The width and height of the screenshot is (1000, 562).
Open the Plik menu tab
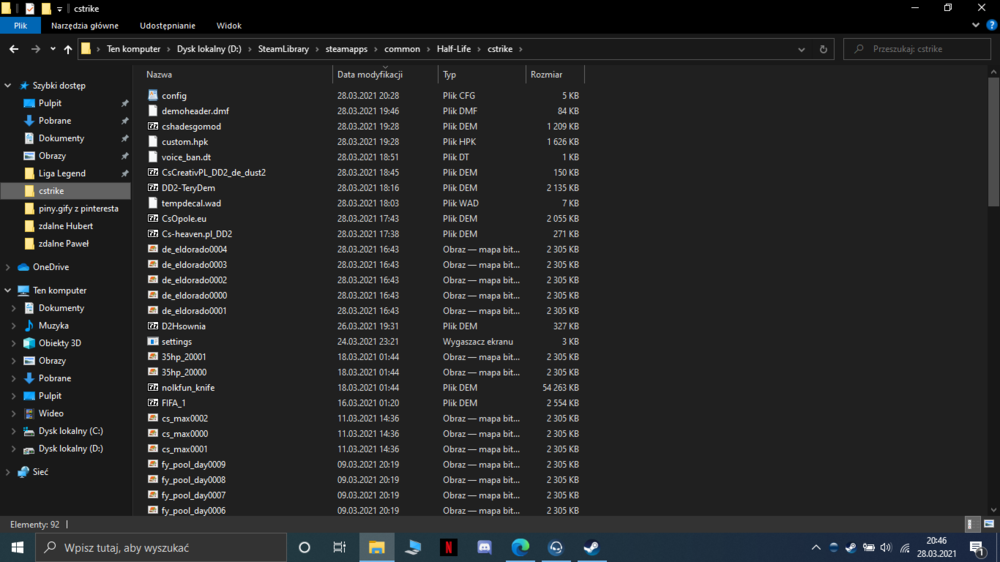click(20, 26)
